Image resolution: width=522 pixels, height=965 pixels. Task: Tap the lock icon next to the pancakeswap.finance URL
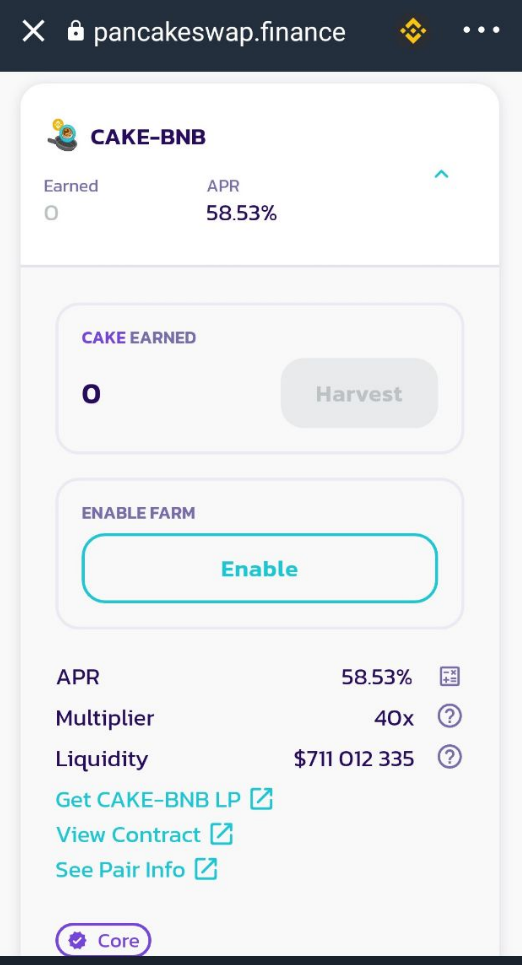click(76, 31)
